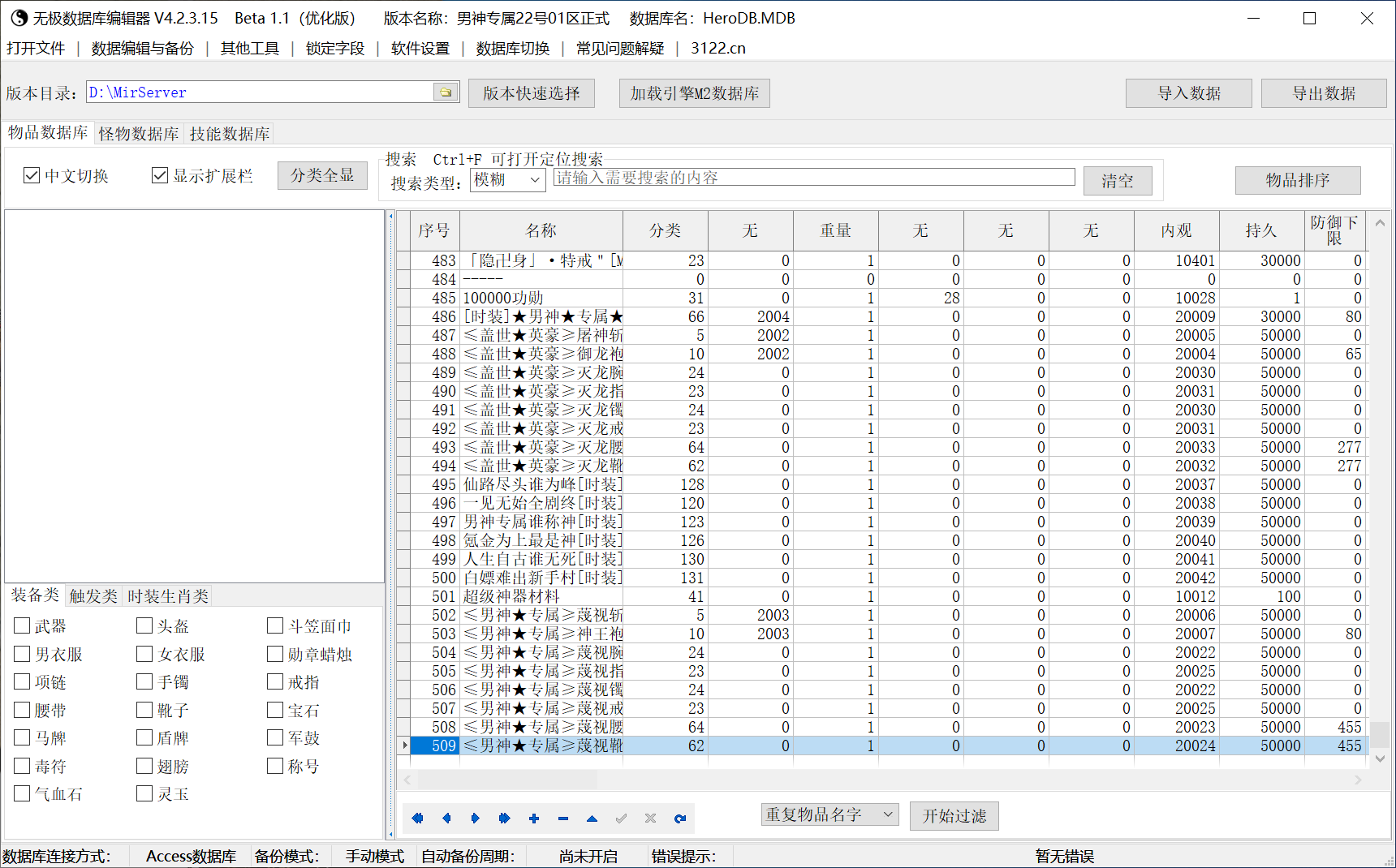Open the 重复物品名字 filter dropdown
The width and height of the screenshot is (1396, 868).
point(829,814)
